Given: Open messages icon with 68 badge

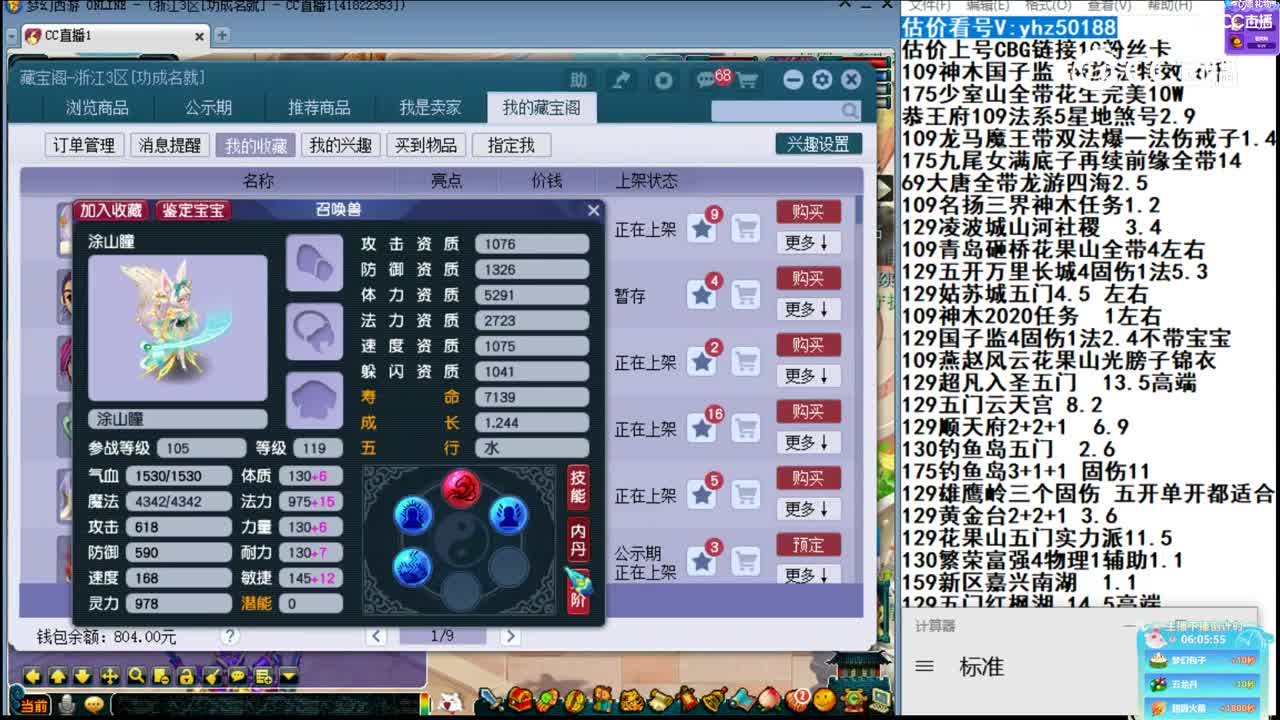Looking at the screenshot, I should [x=707, y=80].
